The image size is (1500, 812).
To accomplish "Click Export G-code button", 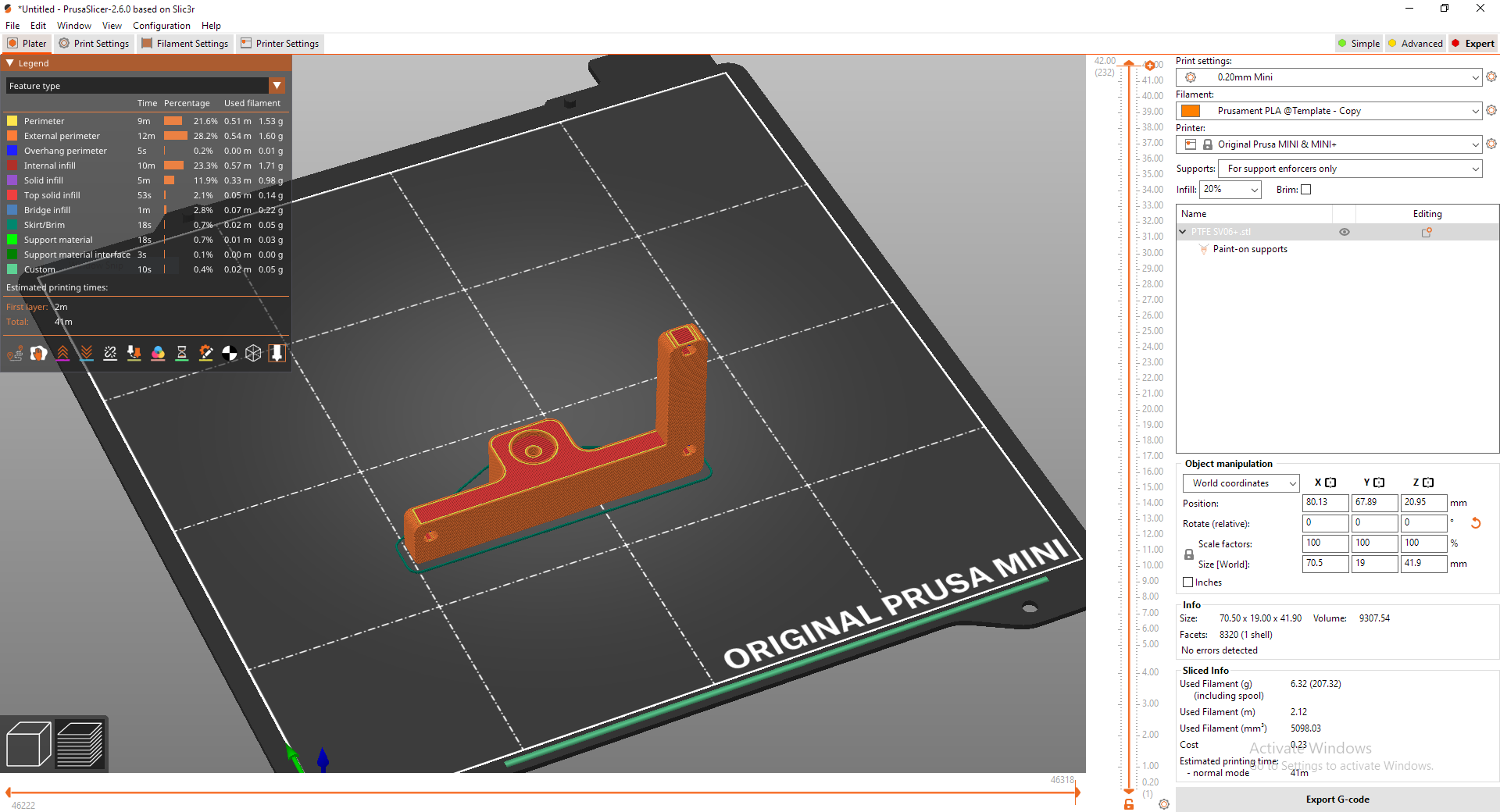I will click(1337, 800).
